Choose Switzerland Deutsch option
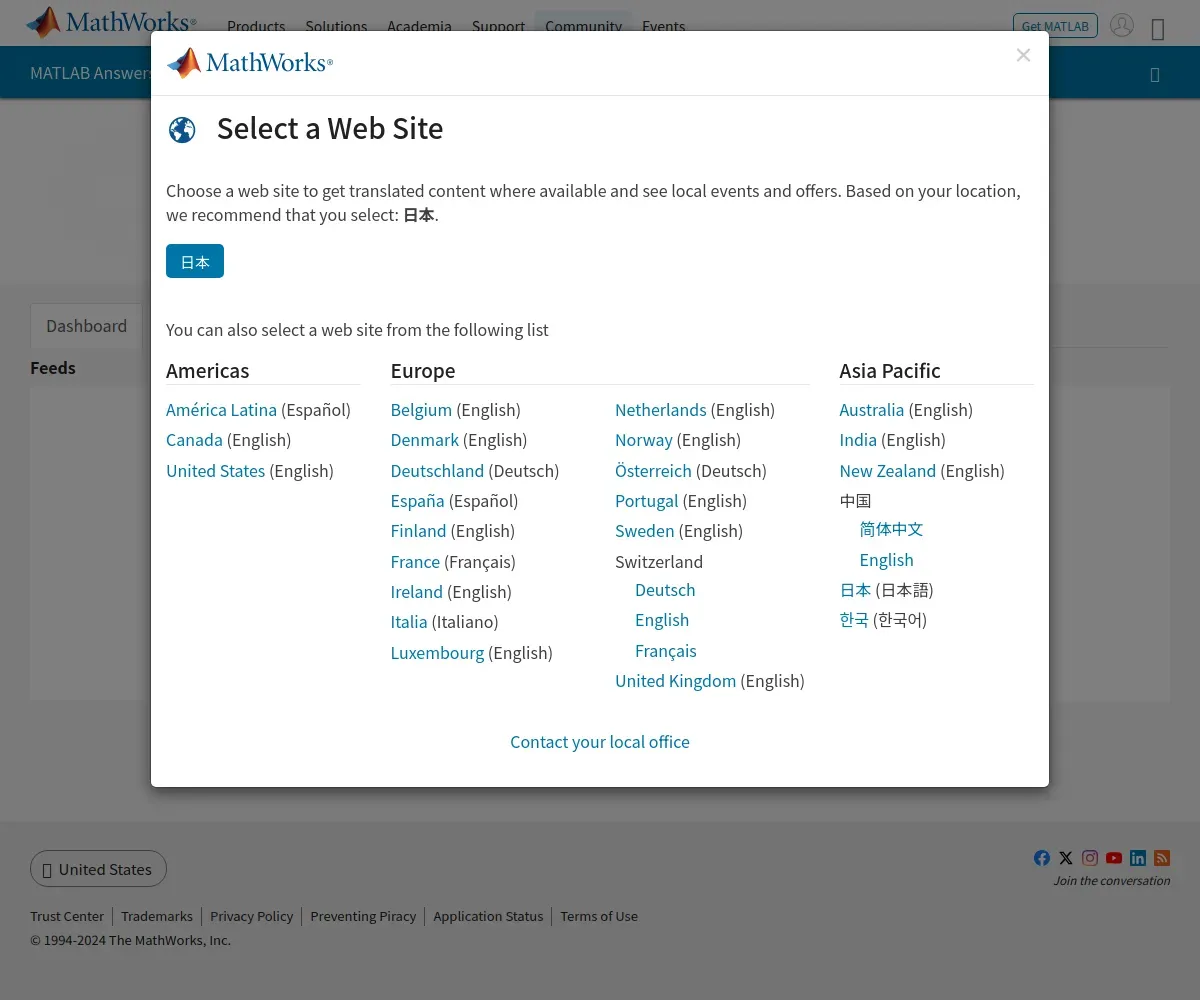This screenshot has width=1200, height=1000. pos(665,590)
